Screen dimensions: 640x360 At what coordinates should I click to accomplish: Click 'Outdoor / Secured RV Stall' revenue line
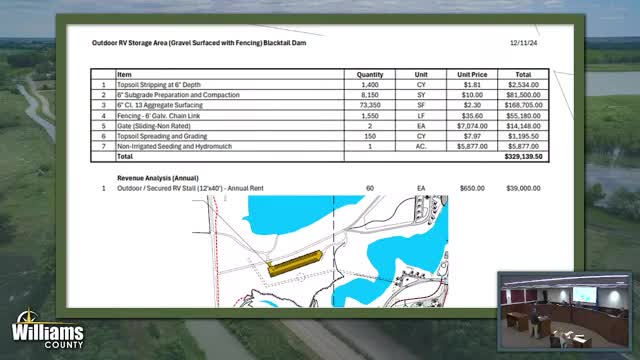pyautogui.click(x=190, y=189)
